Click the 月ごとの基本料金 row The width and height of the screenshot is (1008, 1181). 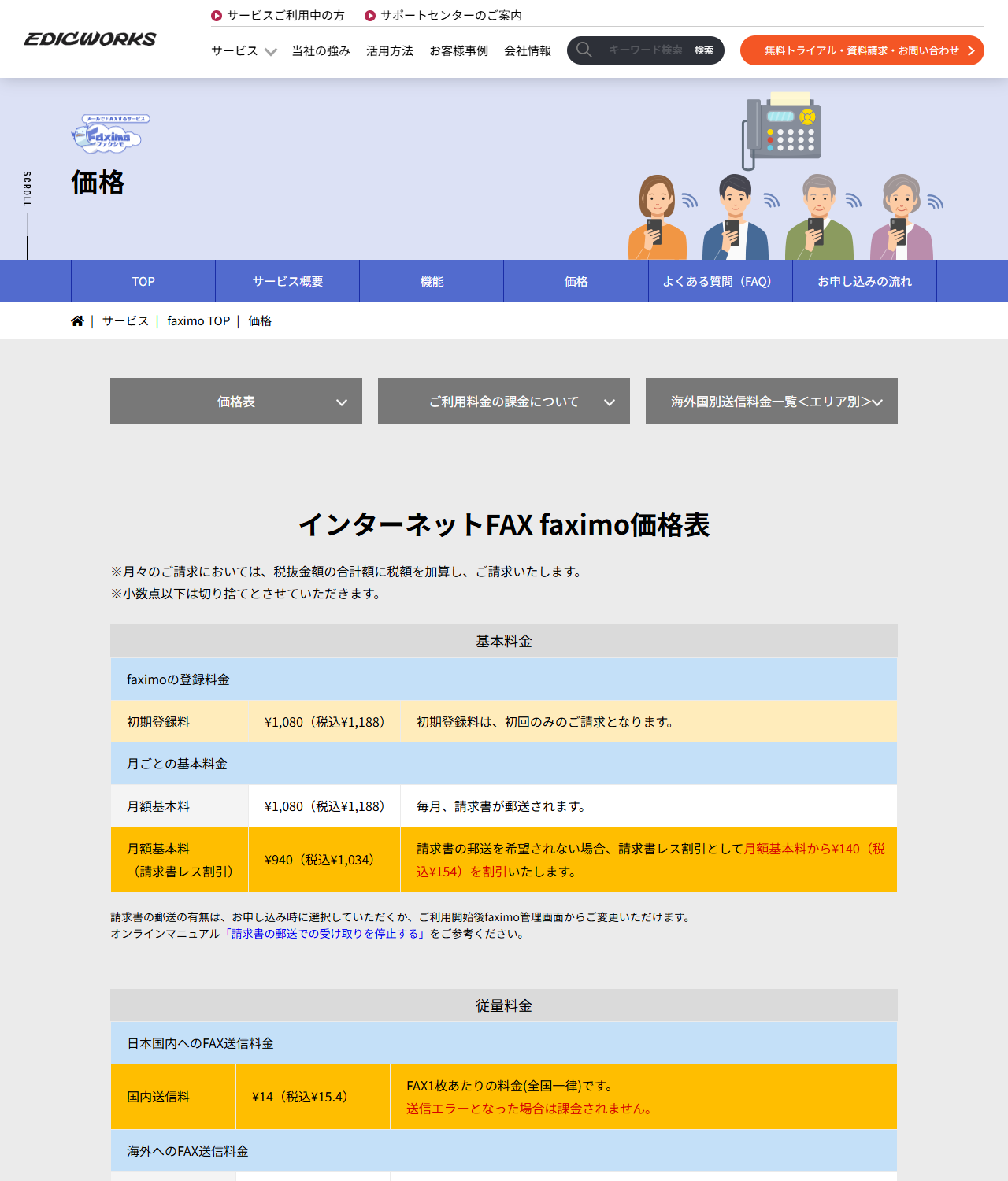504,764
